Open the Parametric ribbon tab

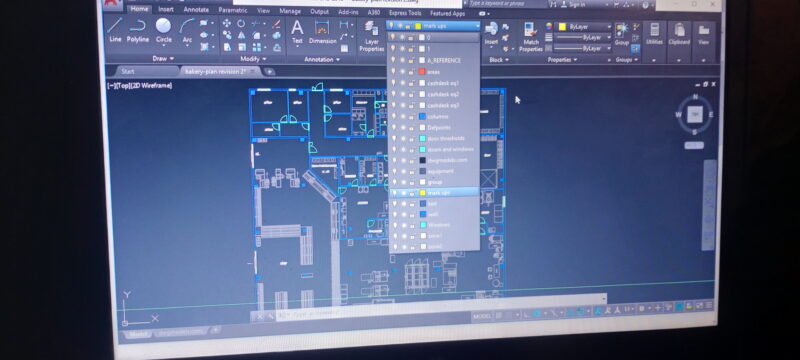[233, 10]
